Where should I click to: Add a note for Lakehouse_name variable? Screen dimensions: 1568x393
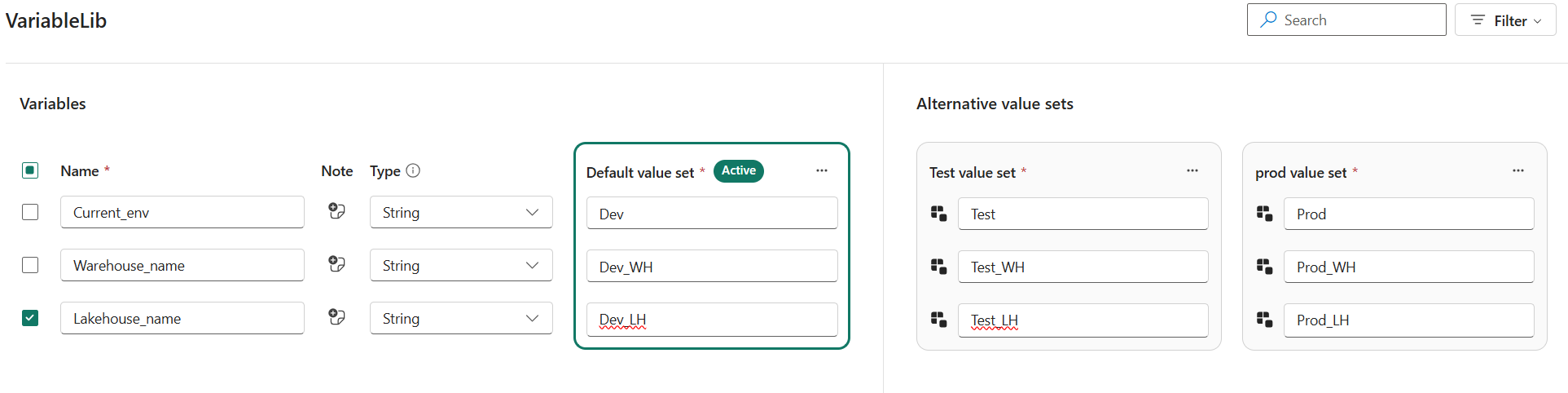pos(336,317)
